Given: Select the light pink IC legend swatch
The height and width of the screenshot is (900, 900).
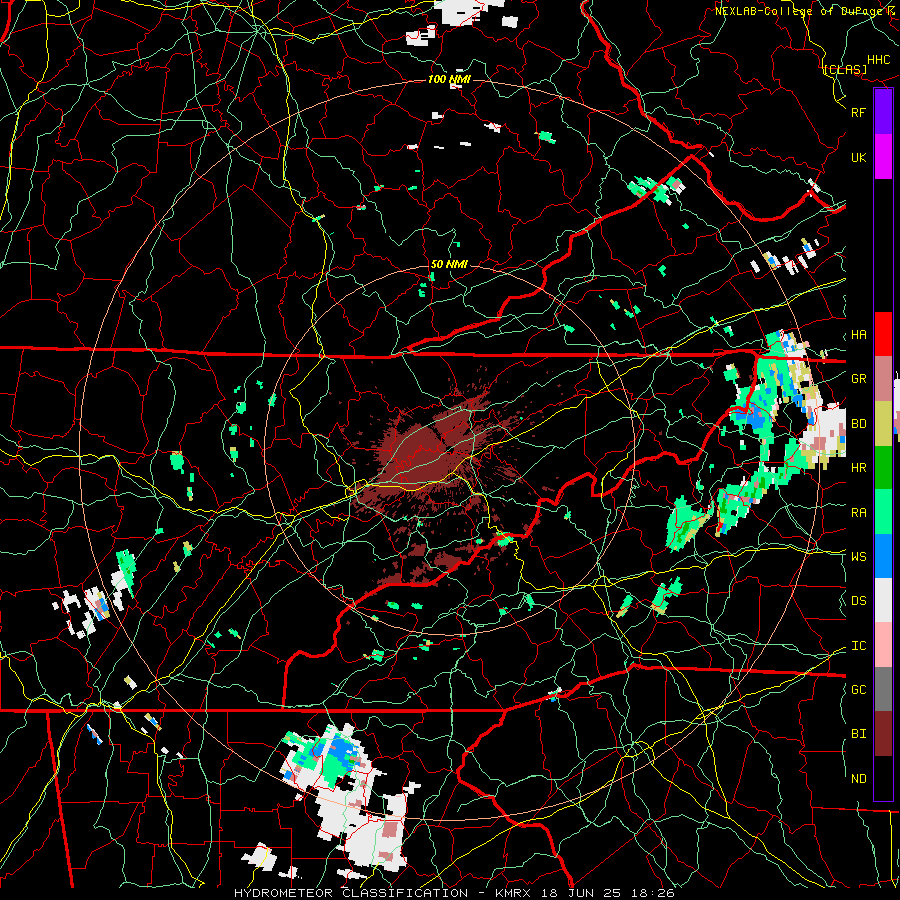Looking at the screenshot, I should click(883, 645).
